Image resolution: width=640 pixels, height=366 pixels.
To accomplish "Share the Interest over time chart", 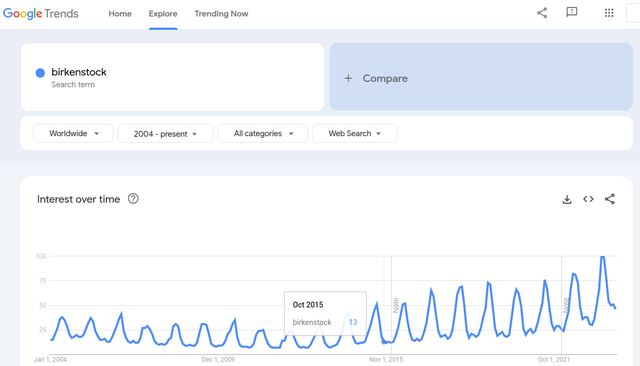I will (x=610, y=199).
